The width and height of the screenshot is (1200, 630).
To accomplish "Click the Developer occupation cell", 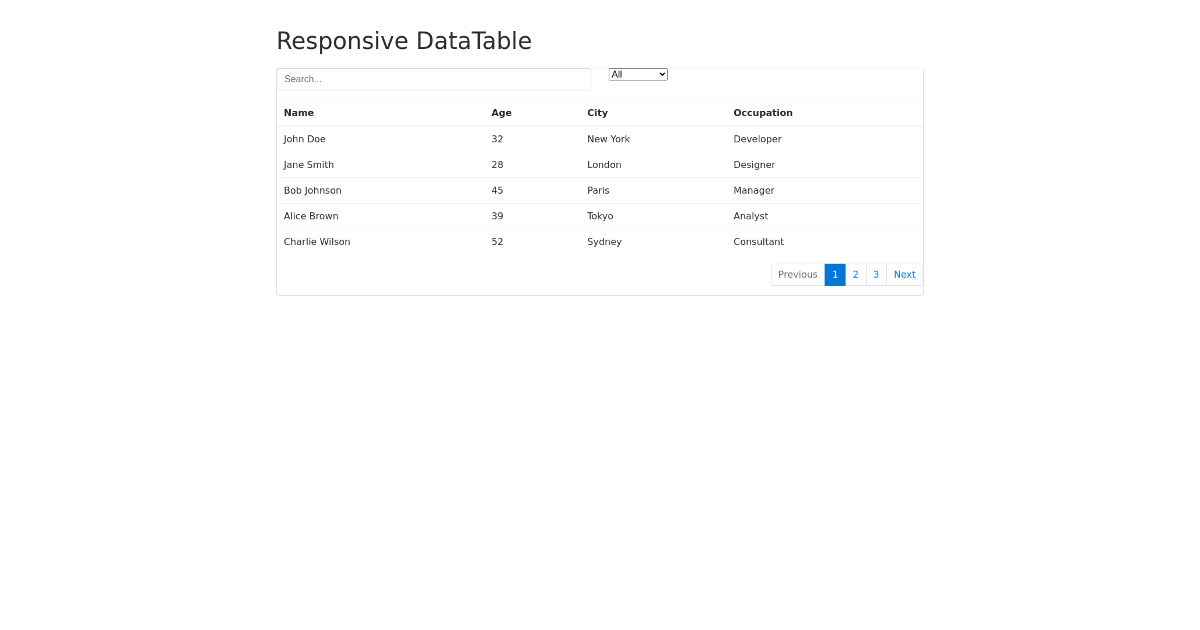I will pos(758,139).
